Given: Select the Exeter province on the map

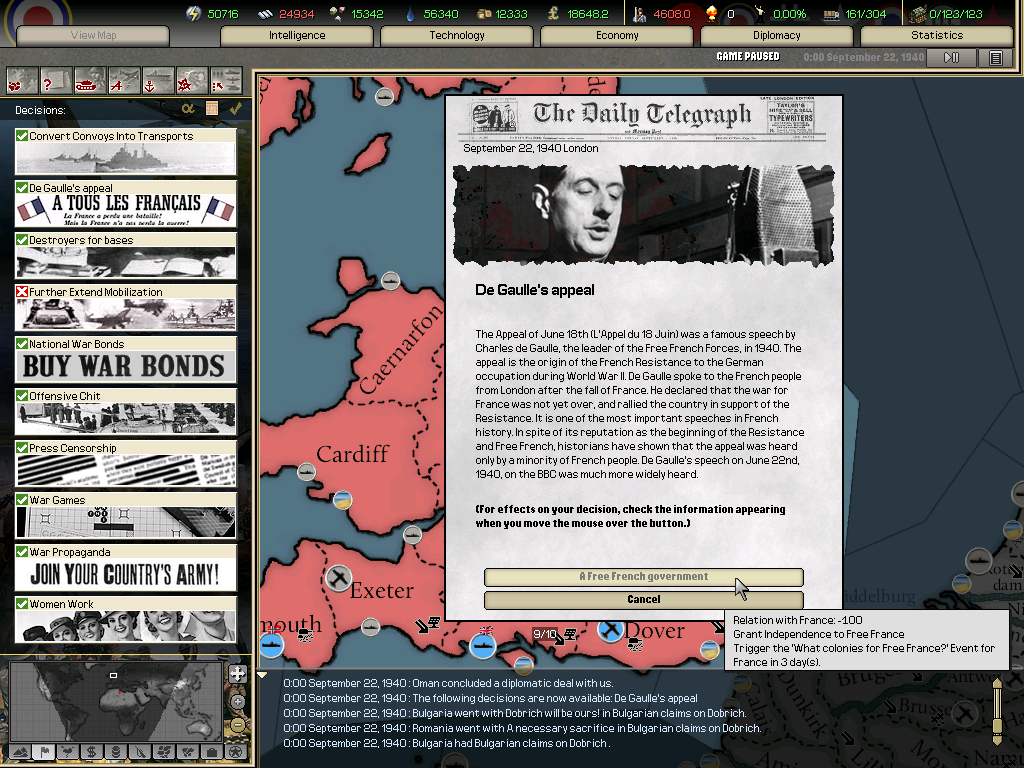Looking at the screenshot, I should (382, 590).
